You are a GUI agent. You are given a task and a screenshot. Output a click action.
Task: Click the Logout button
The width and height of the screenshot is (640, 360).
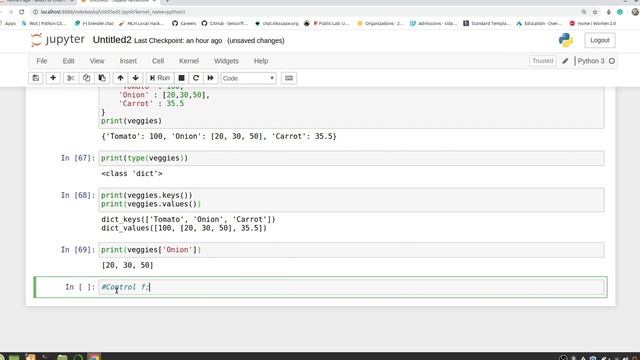pos(600,40)
